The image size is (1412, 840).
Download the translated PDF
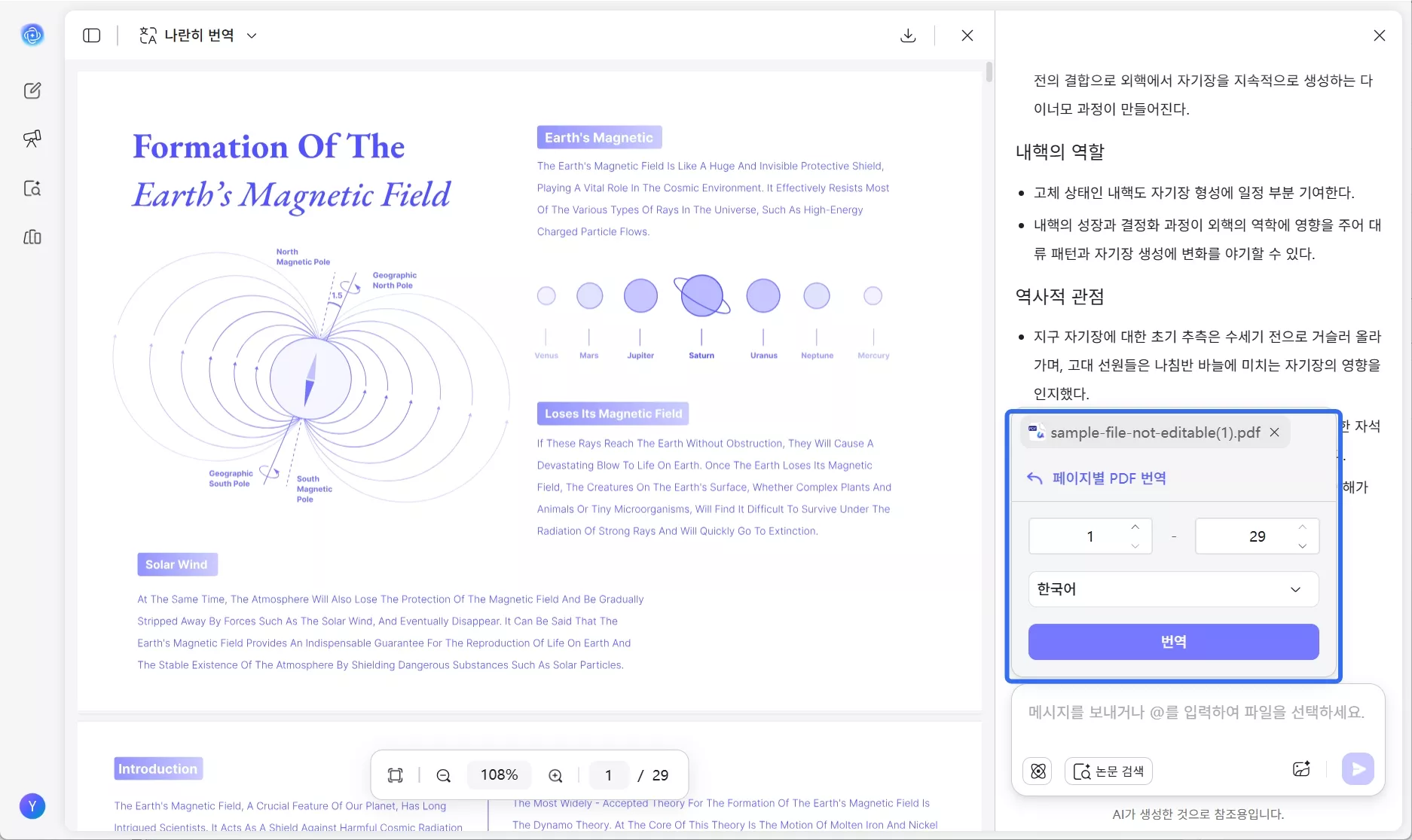click(x=908, y=35)
